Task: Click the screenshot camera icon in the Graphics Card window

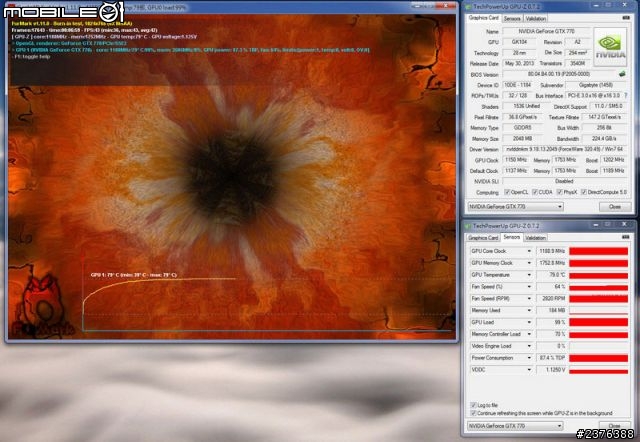Action: click(x=626, y=18)
